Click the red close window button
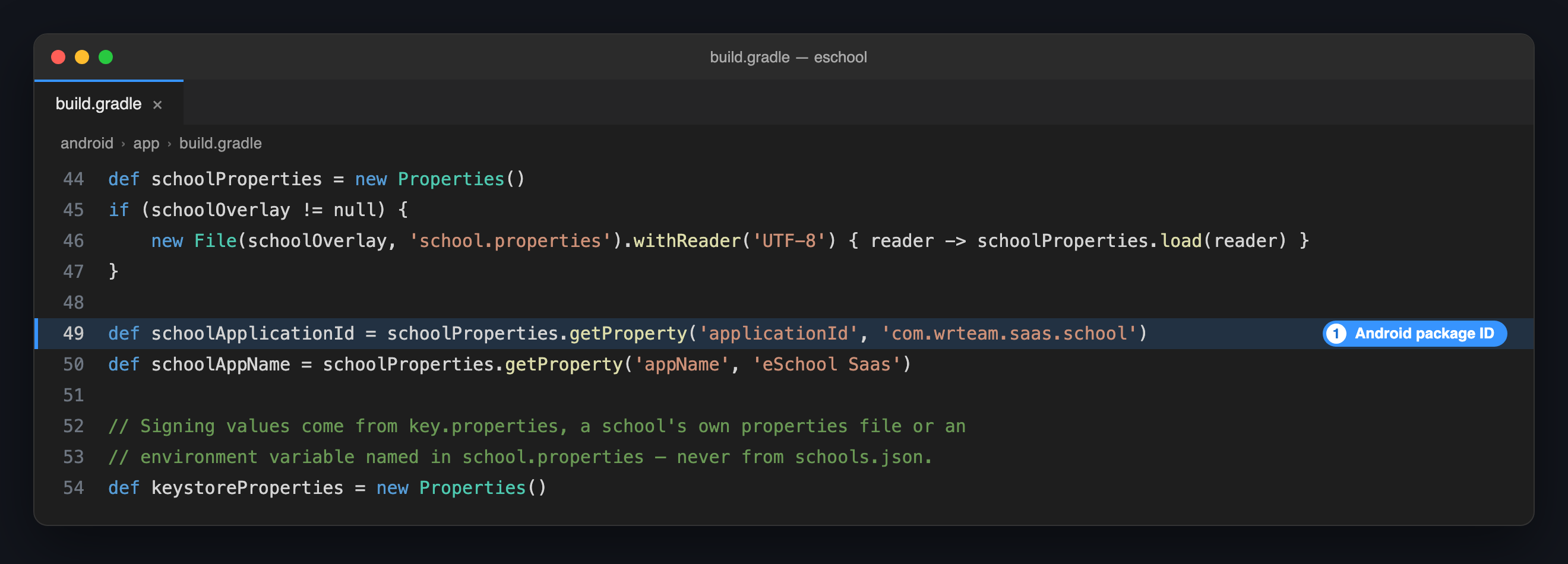The width and height of the screenshot is (1568, 564). [58, 57]
